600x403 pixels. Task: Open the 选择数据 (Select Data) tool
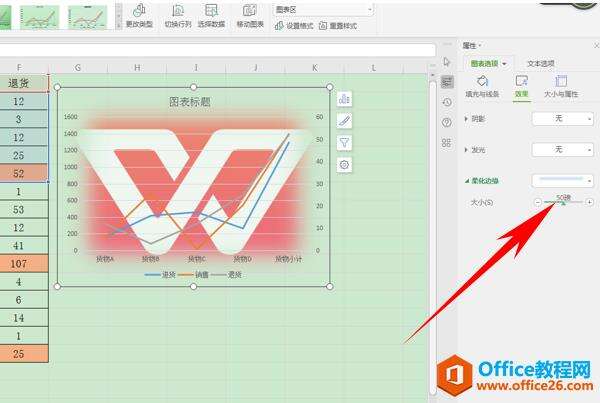pos(211,16)
